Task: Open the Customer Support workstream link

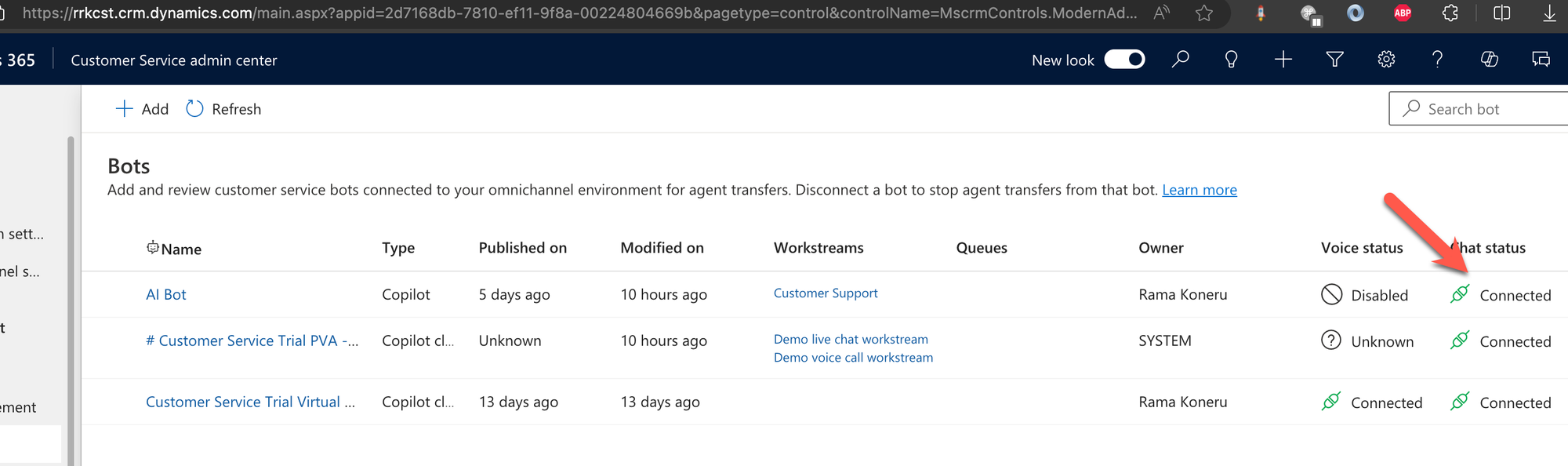Action: (x=826, y=293)
